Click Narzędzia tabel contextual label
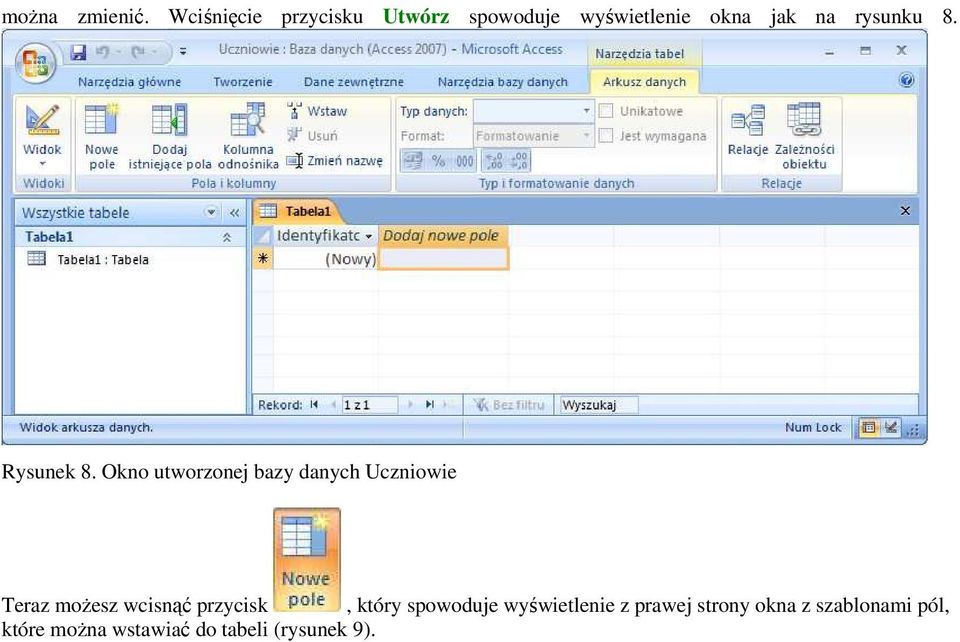960x642 pixels. 640,54
